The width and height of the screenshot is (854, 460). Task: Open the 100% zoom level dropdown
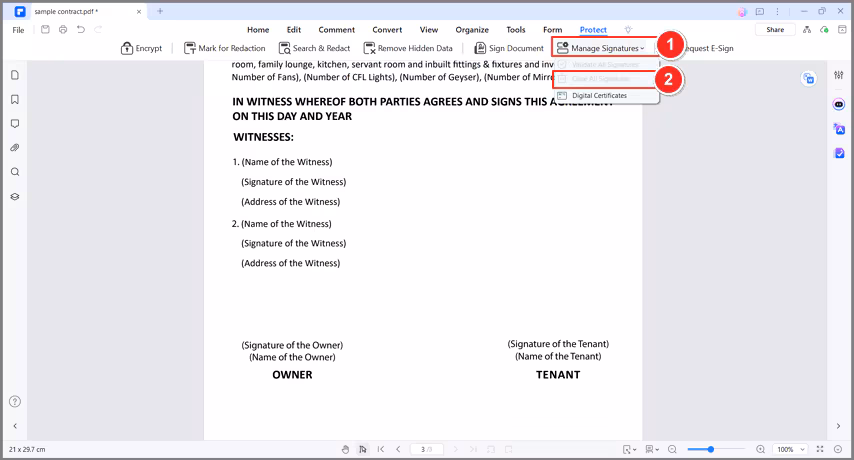(x=790, y=449)
